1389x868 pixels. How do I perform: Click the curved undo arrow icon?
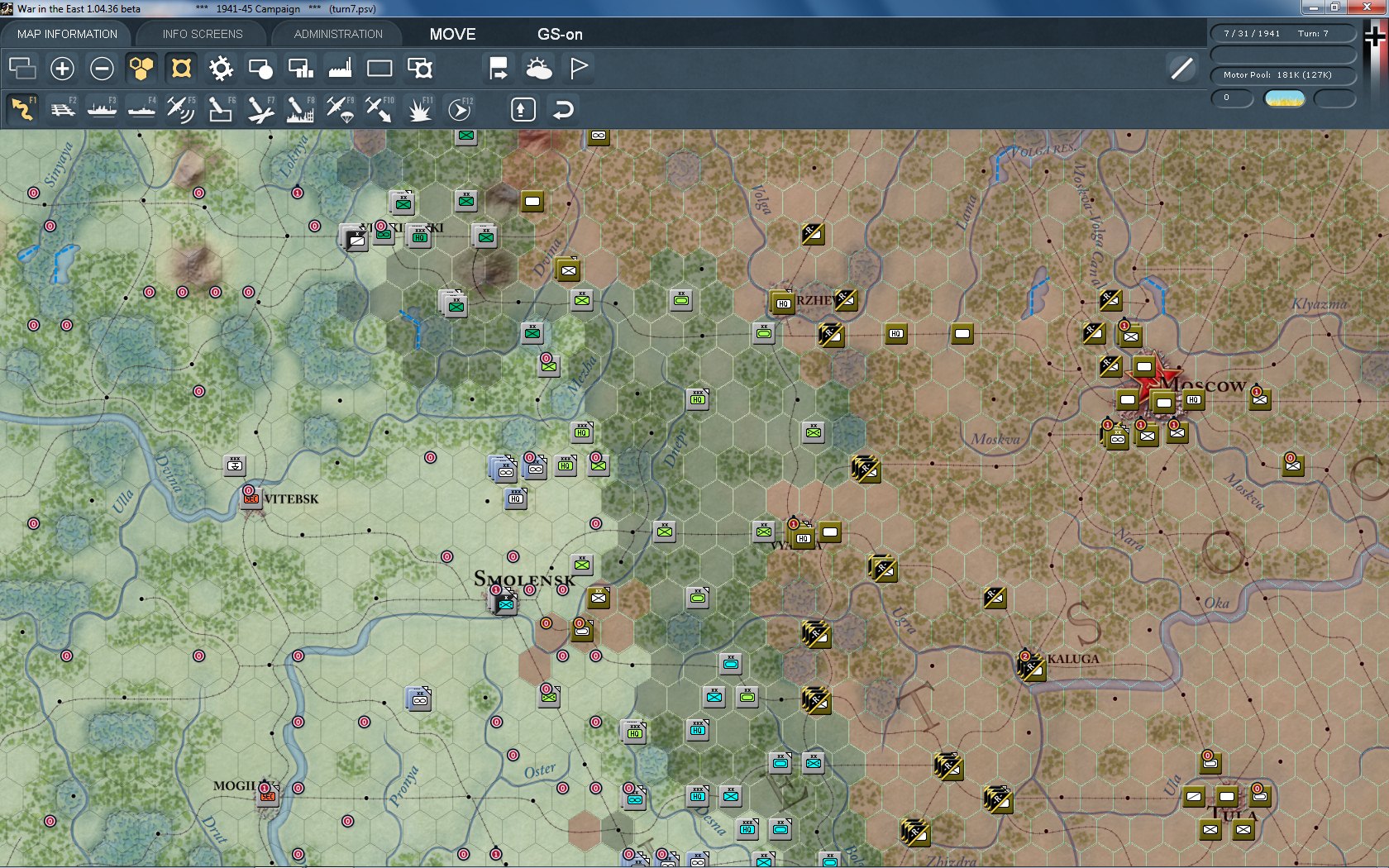click(563, 109)
